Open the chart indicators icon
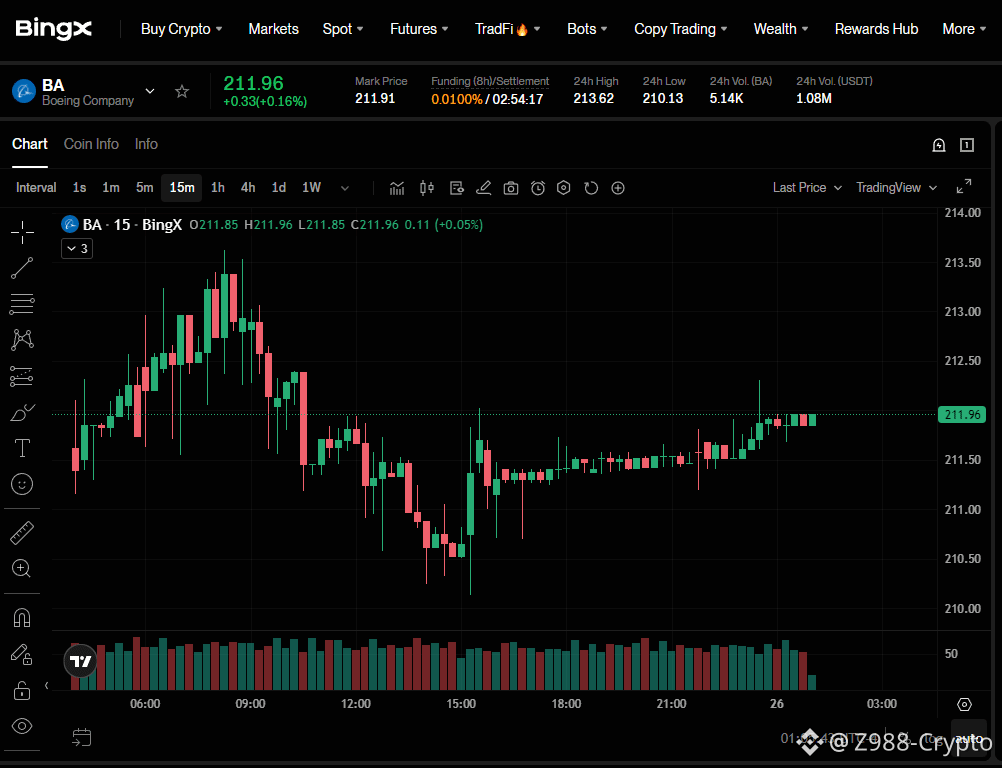Viewport: 1002px width, 768px height. [397, 188]
